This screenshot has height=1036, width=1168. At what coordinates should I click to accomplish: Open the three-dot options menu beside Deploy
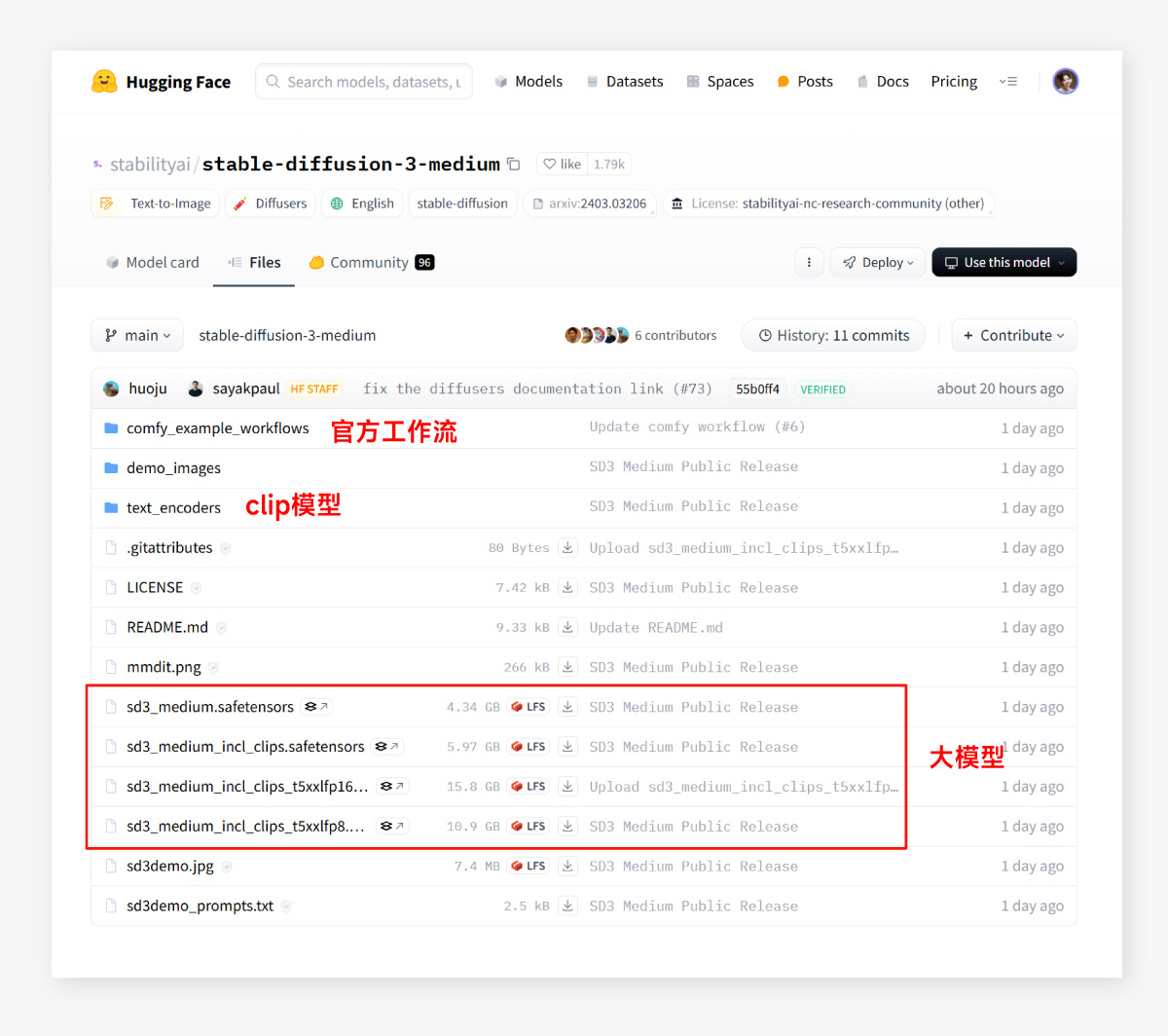[x=809, y=262]
